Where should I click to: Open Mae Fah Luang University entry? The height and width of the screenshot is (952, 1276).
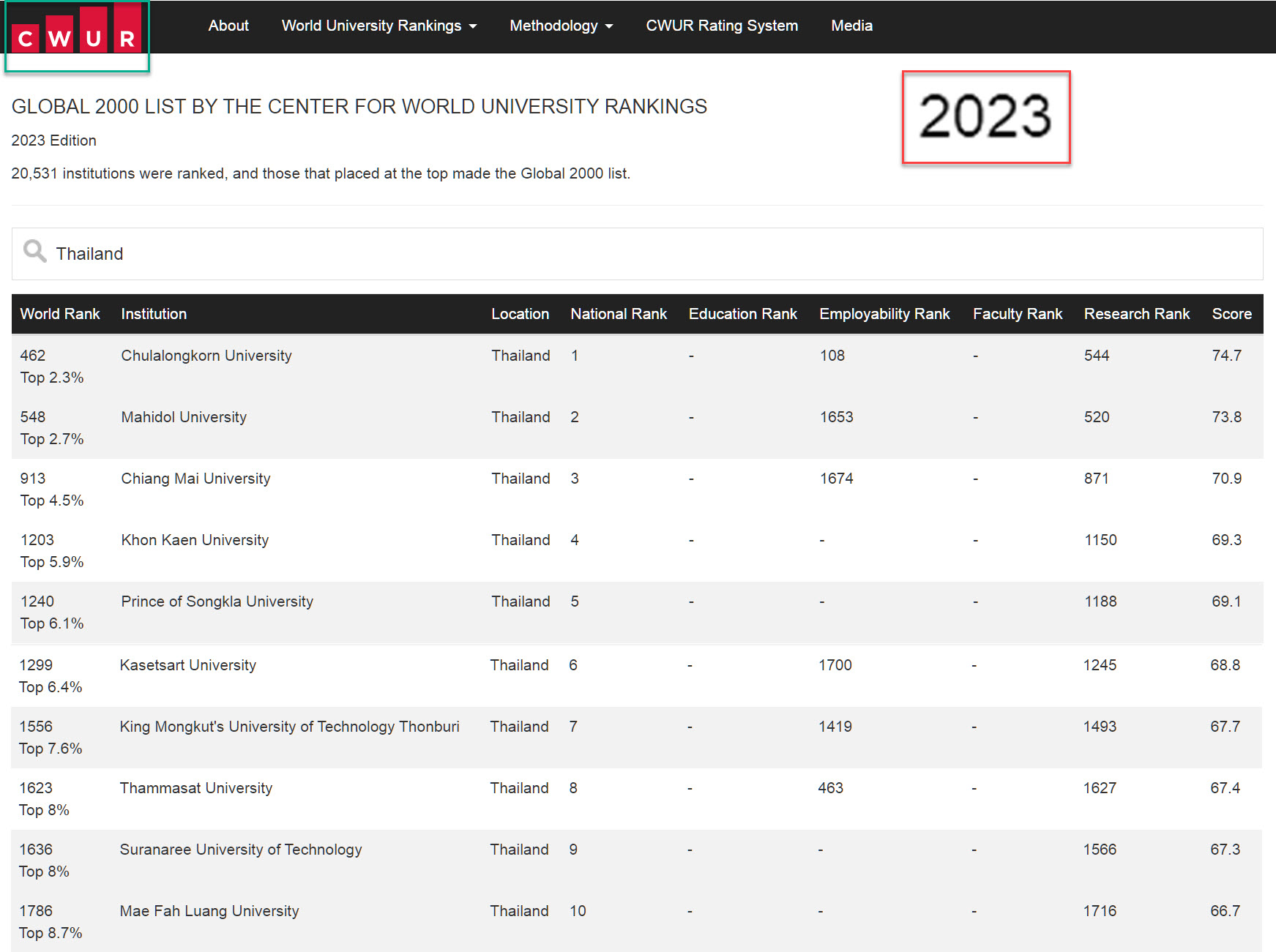209,911
